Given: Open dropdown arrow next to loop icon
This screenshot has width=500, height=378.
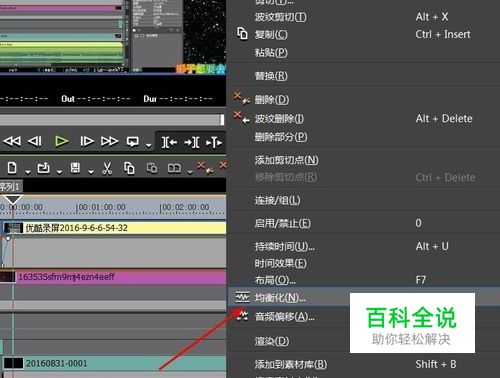Looking at the screenshot, I should click(x=149, y=145).
